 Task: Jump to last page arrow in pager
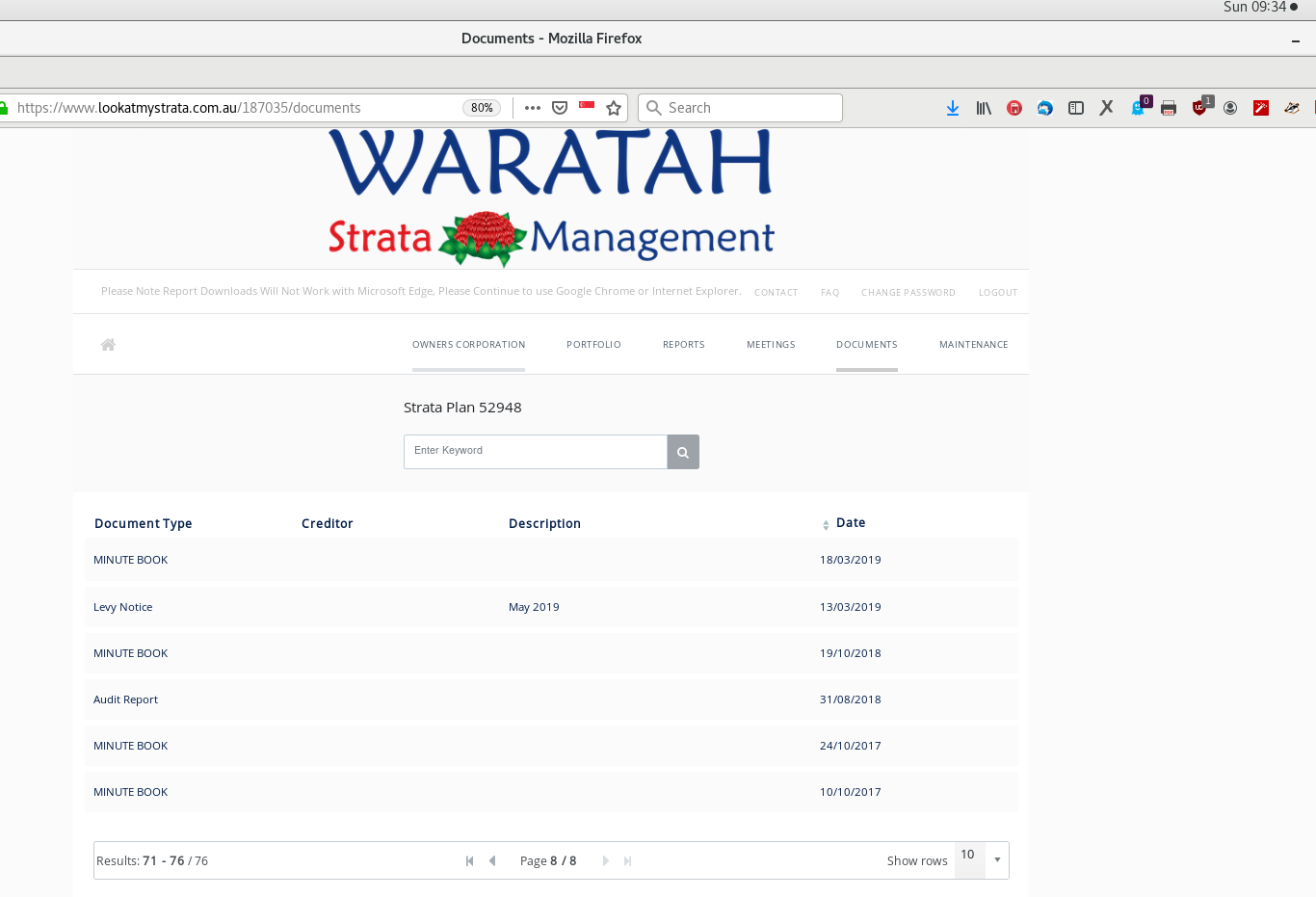click(628, 861)
